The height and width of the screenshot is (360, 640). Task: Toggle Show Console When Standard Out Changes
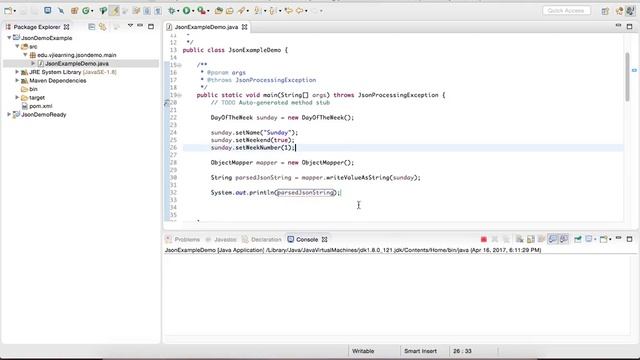[553, 240]
